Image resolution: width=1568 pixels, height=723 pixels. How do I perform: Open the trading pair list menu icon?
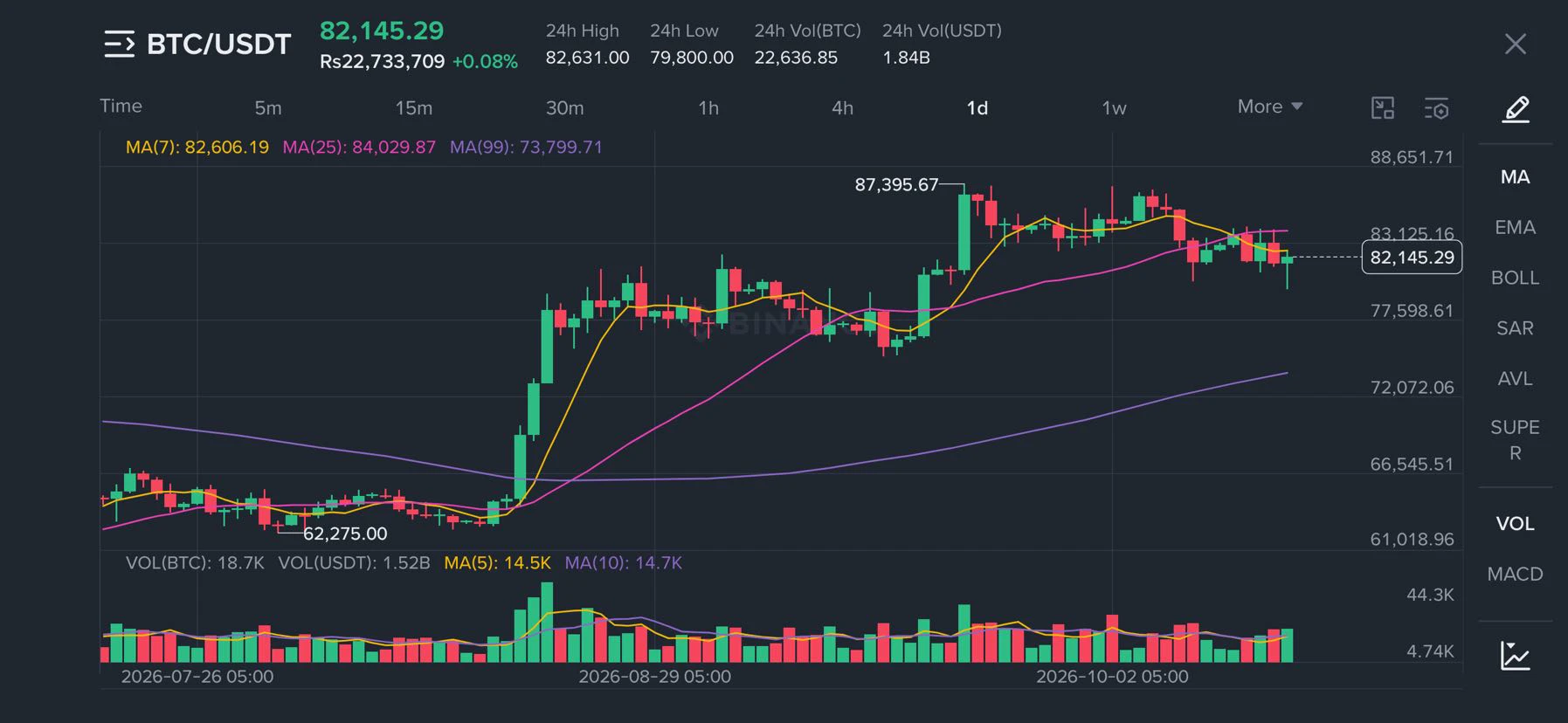coord(119,44)
